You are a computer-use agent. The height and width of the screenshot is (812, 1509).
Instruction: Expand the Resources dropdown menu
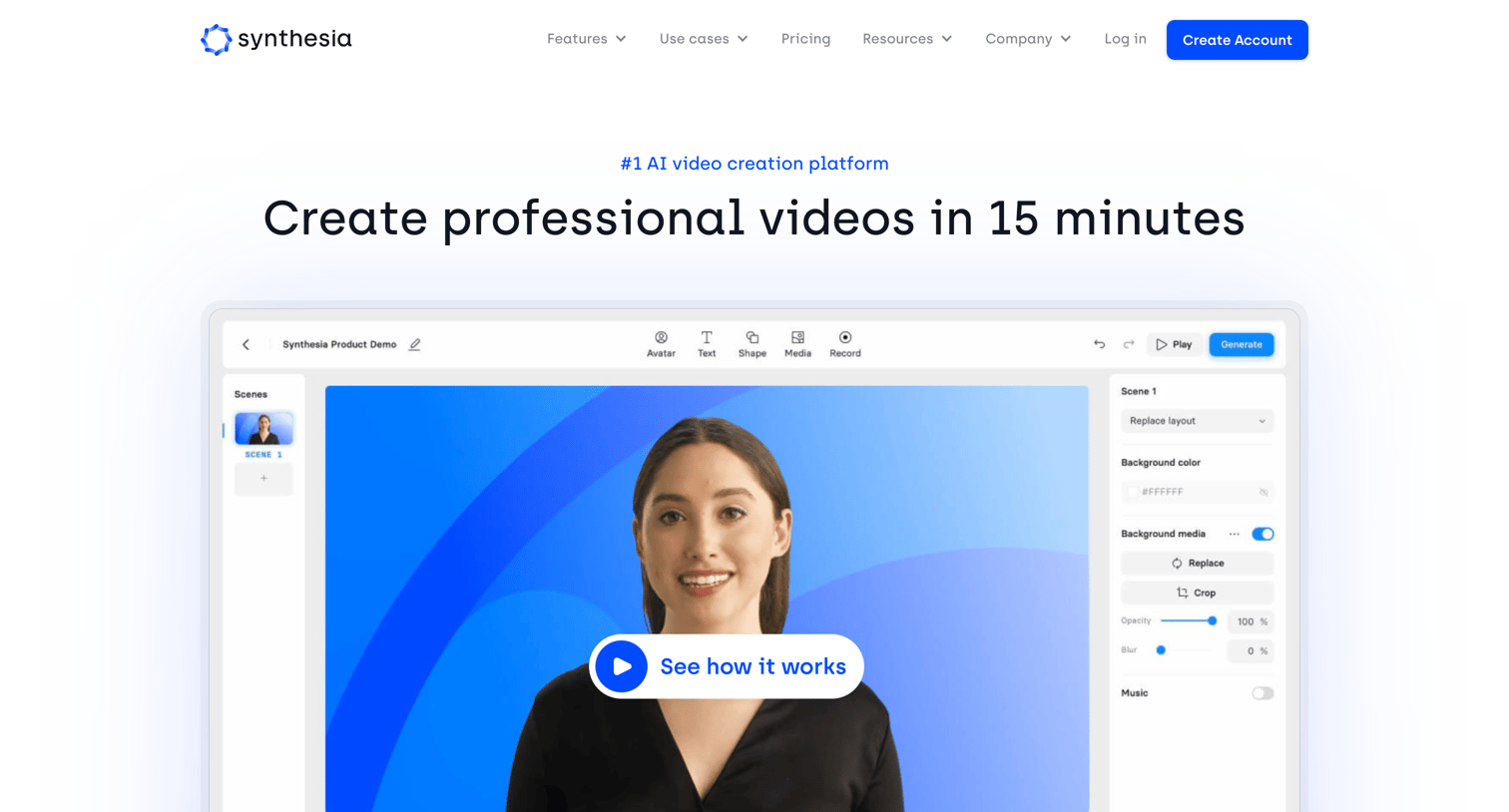coord(907,39)
